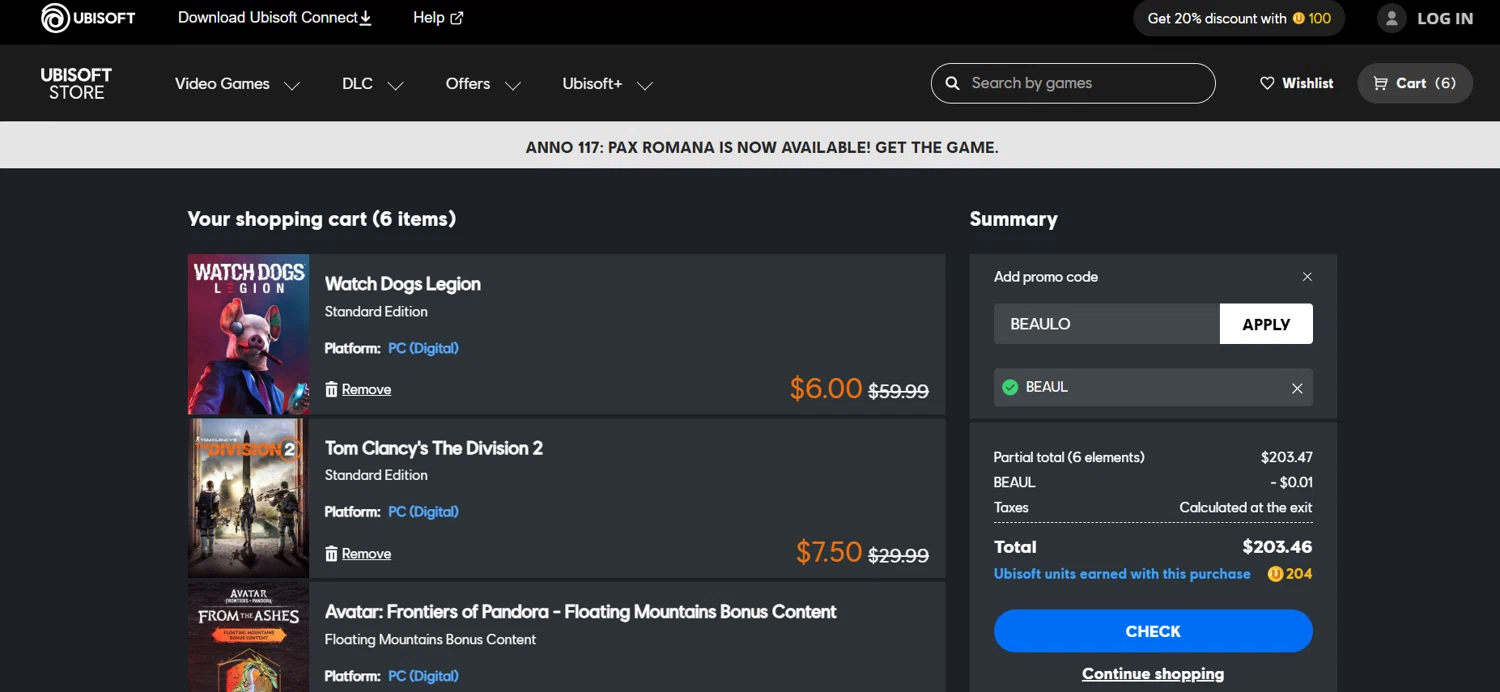Image resolution: width=1500 pixels, height=692 pixels.
Task: Click Ubisoft units earned with this purchase
Action: [x=1122, y=574]
